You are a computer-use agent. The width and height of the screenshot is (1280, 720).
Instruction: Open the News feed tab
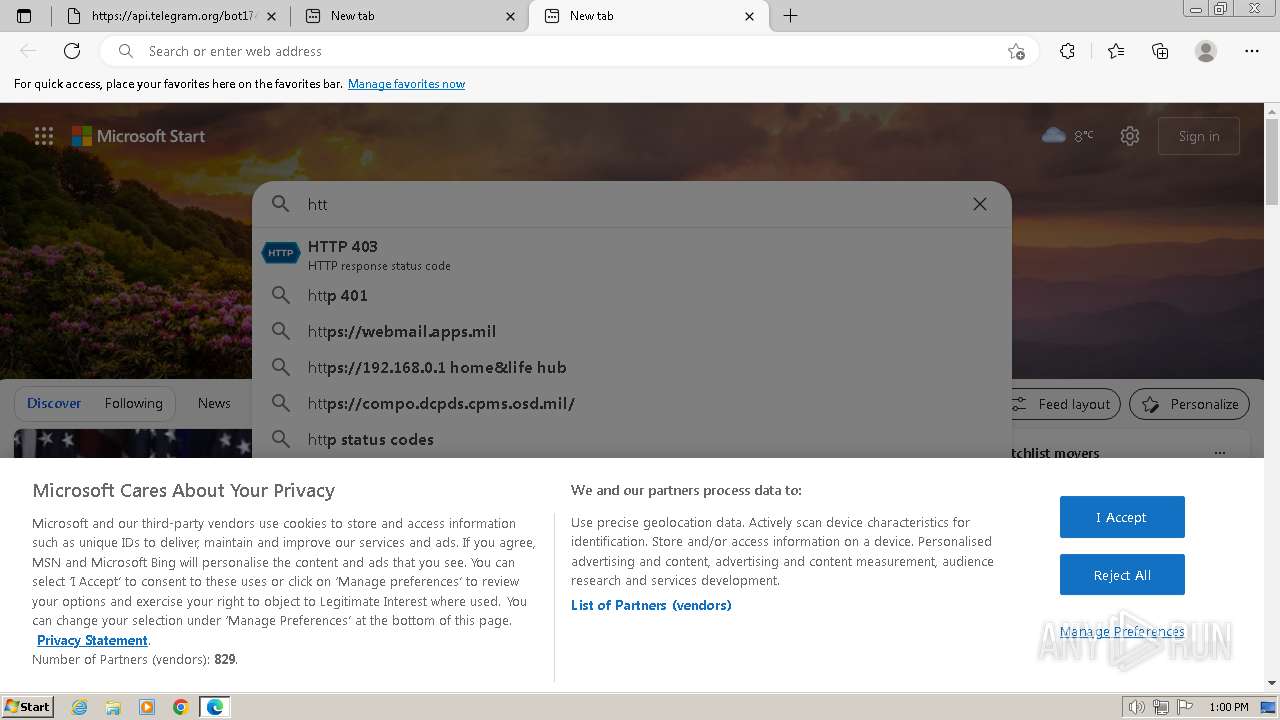pyautogui.click(x=214, y=403)
